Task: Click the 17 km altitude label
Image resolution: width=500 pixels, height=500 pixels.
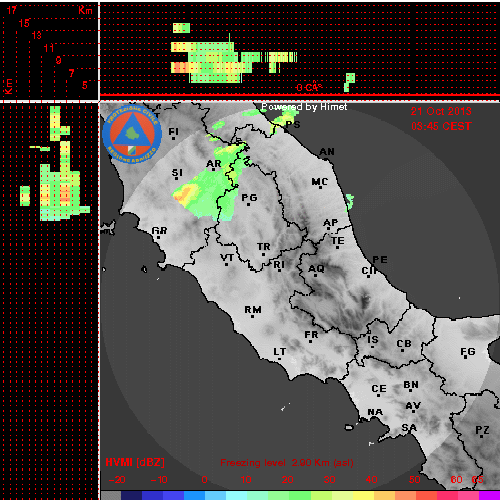Action: pos(12,10)
